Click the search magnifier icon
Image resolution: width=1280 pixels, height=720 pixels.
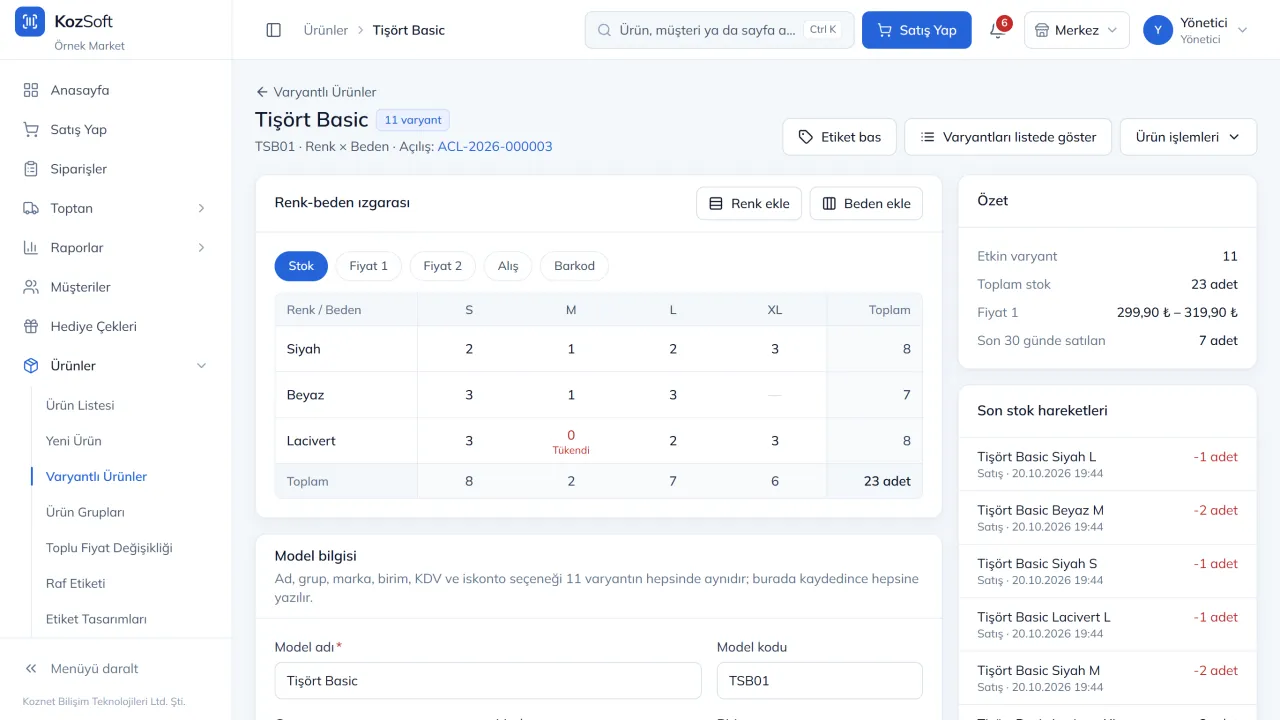(604, 30)
